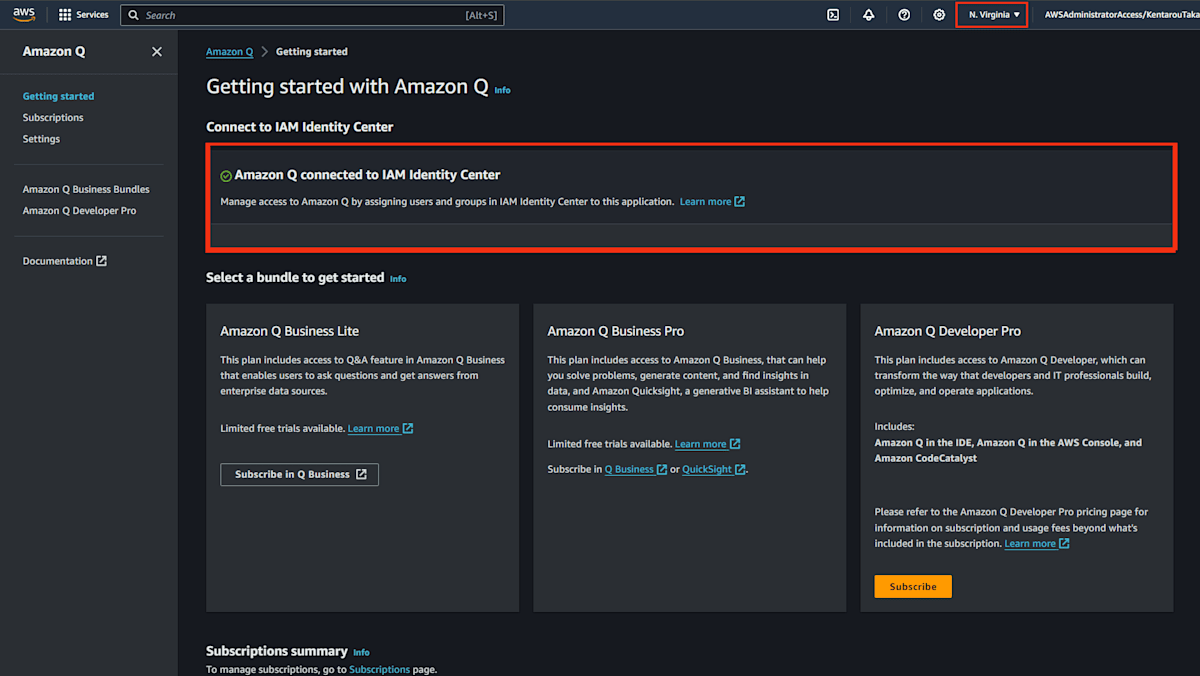The image size is (1200, 676).
Task: Click Subscriptions link in summary text
Action: [x=380, y=670]
